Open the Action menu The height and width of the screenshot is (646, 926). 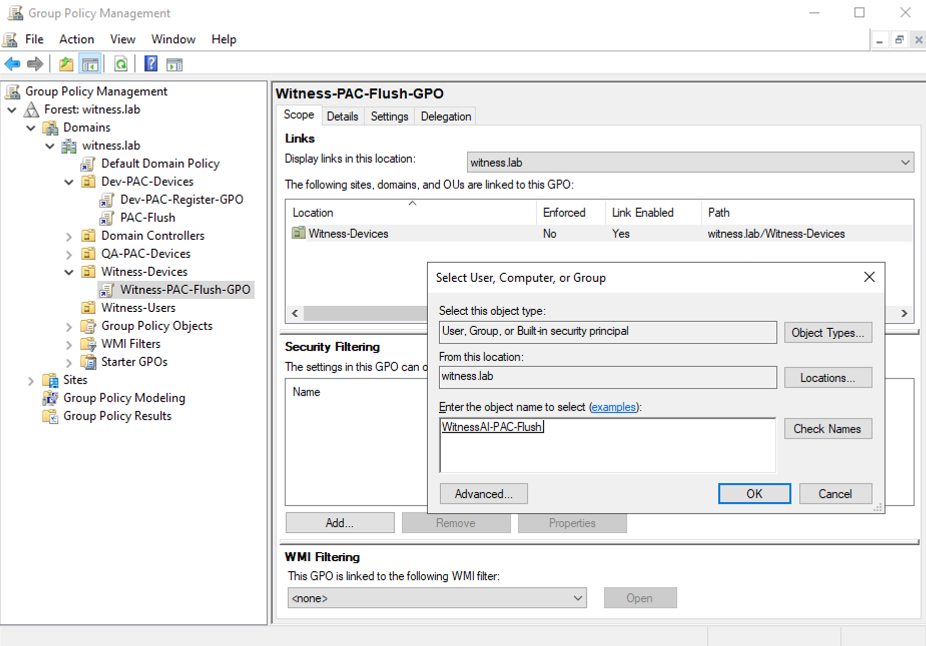[x=77, y=40]
